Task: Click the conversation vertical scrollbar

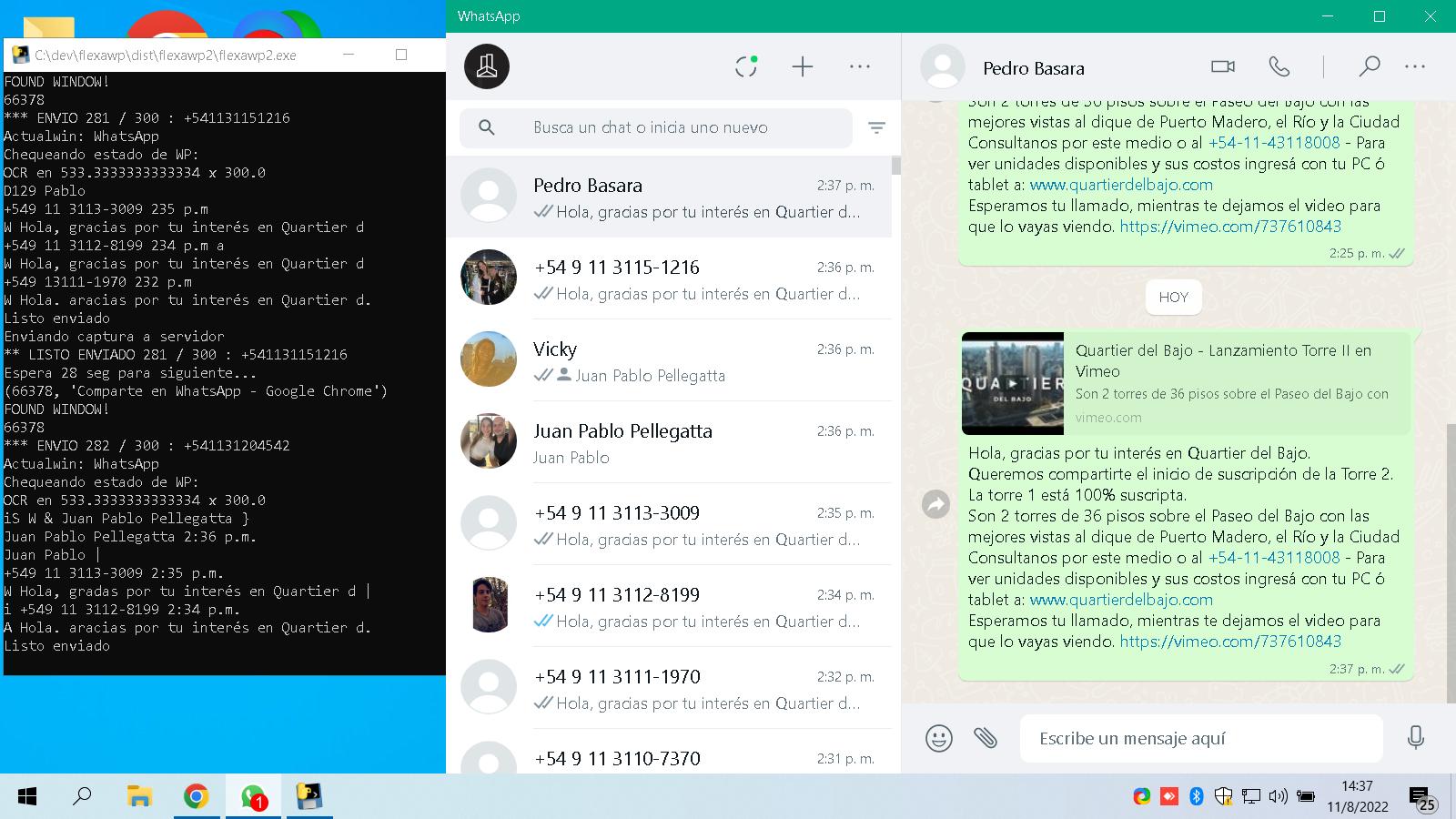Action: point(1451,562)
